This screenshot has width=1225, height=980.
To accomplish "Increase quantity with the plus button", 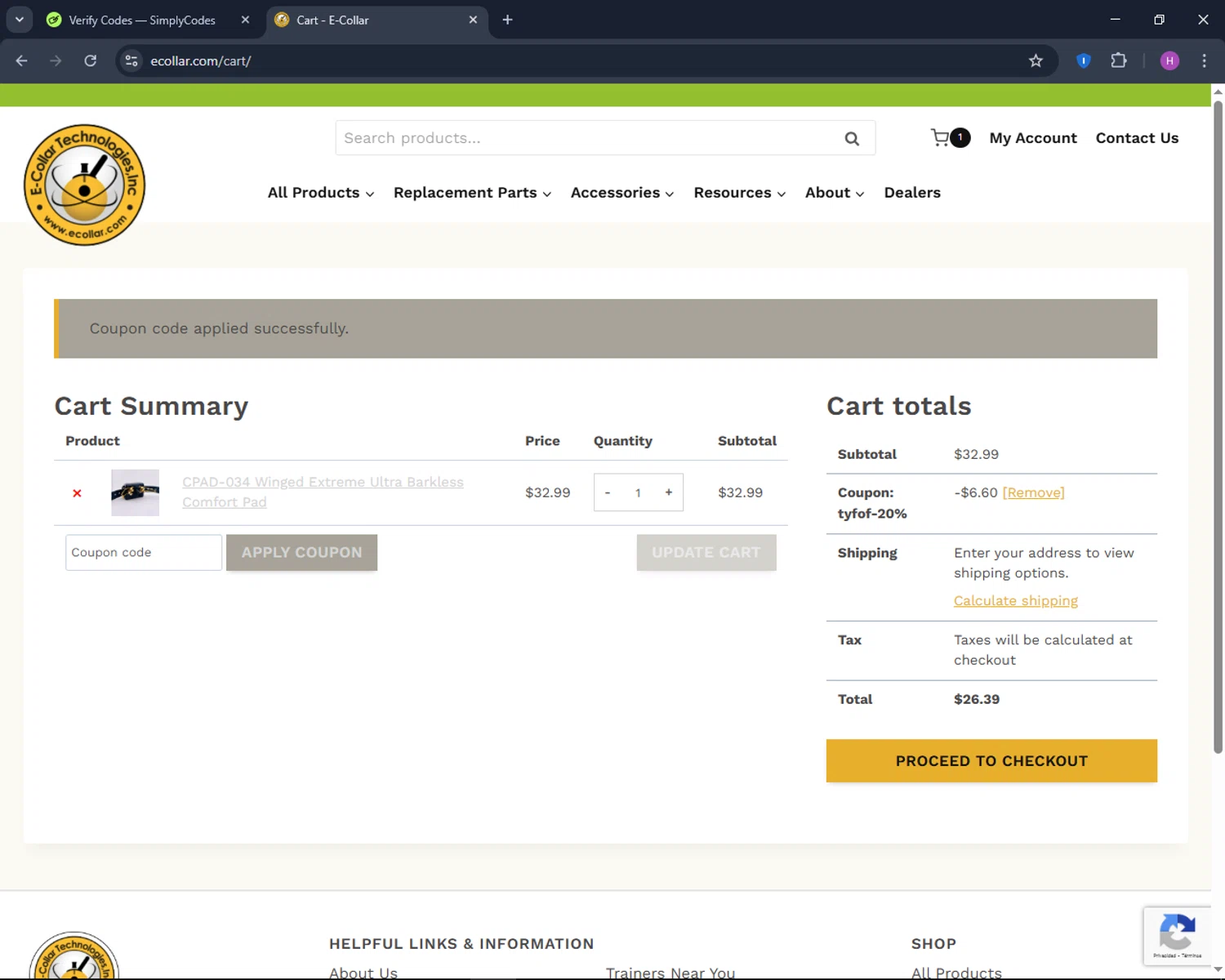I will [x=668, y=492].
